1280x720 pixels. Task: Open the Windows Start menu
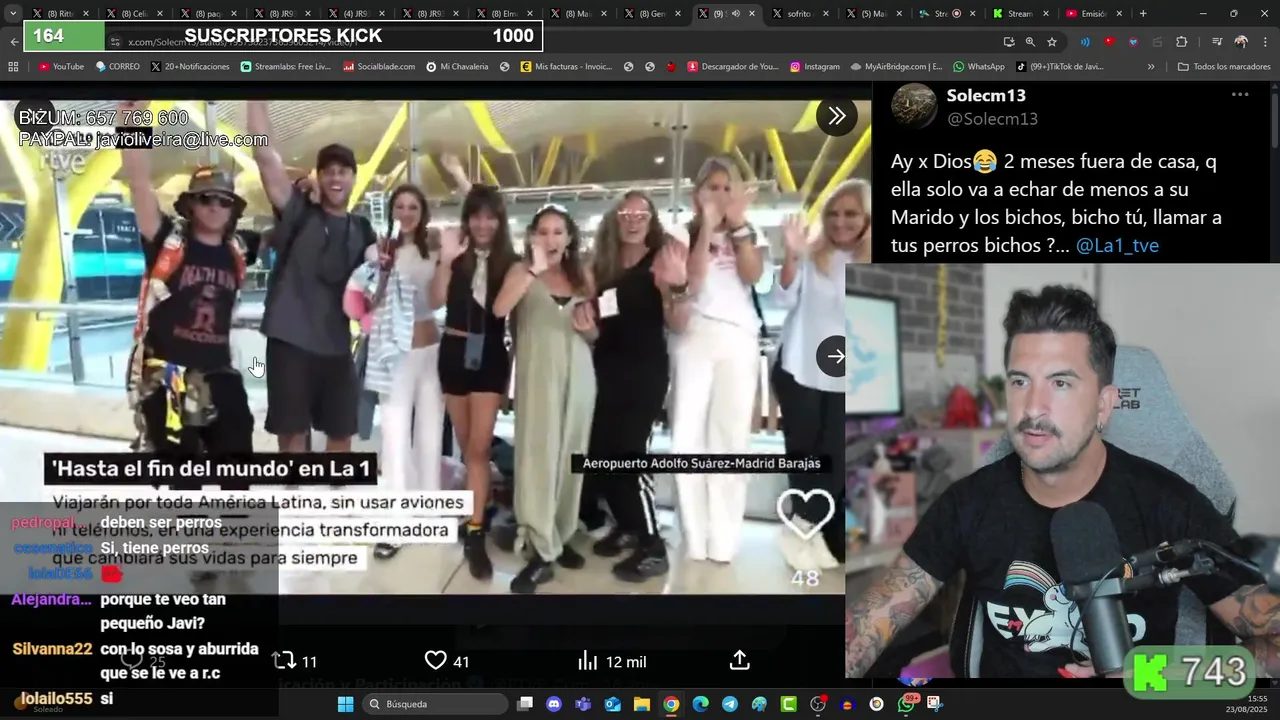[x=345, y=704]
